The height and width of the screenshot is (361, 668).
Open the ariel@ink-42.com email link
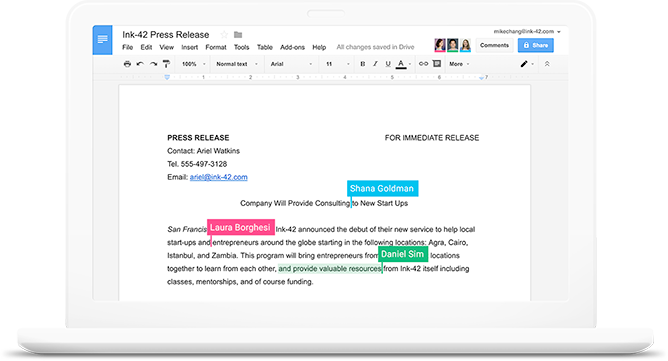219,177
